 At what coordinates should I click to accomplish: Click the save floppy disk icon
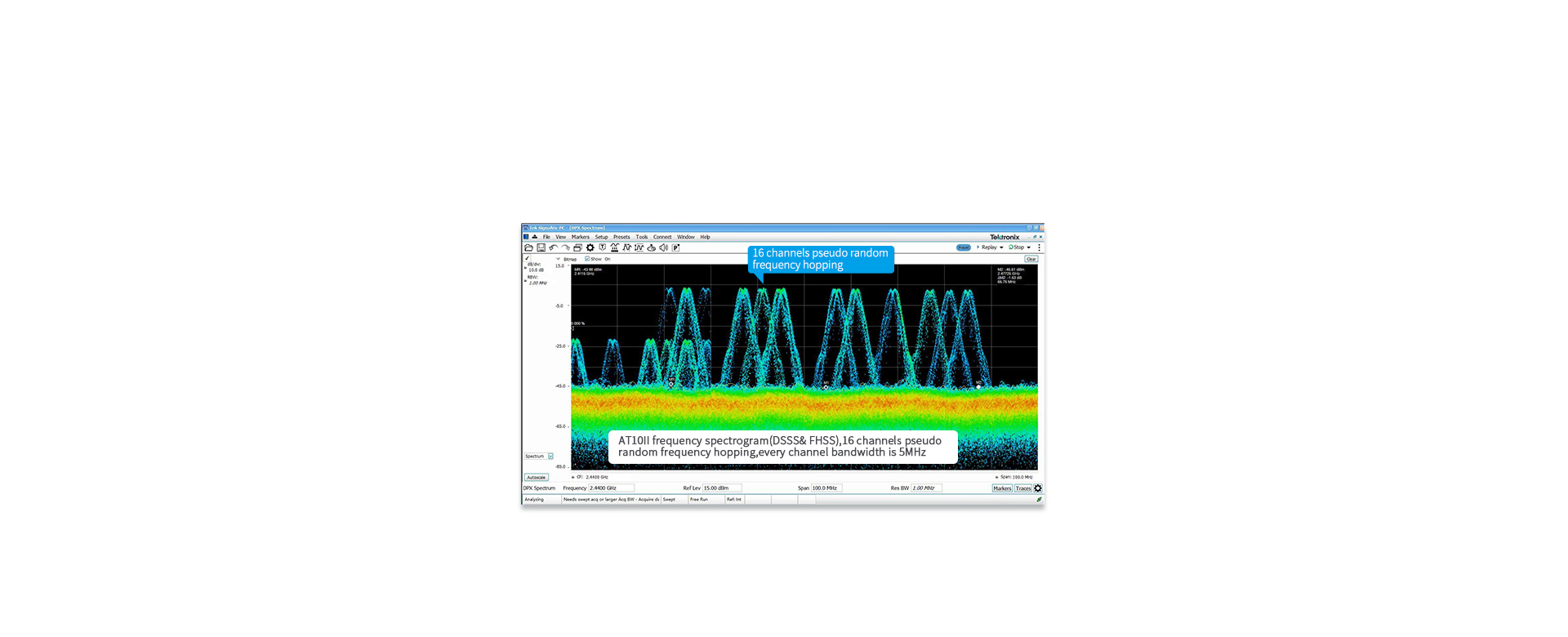[541, 247]
